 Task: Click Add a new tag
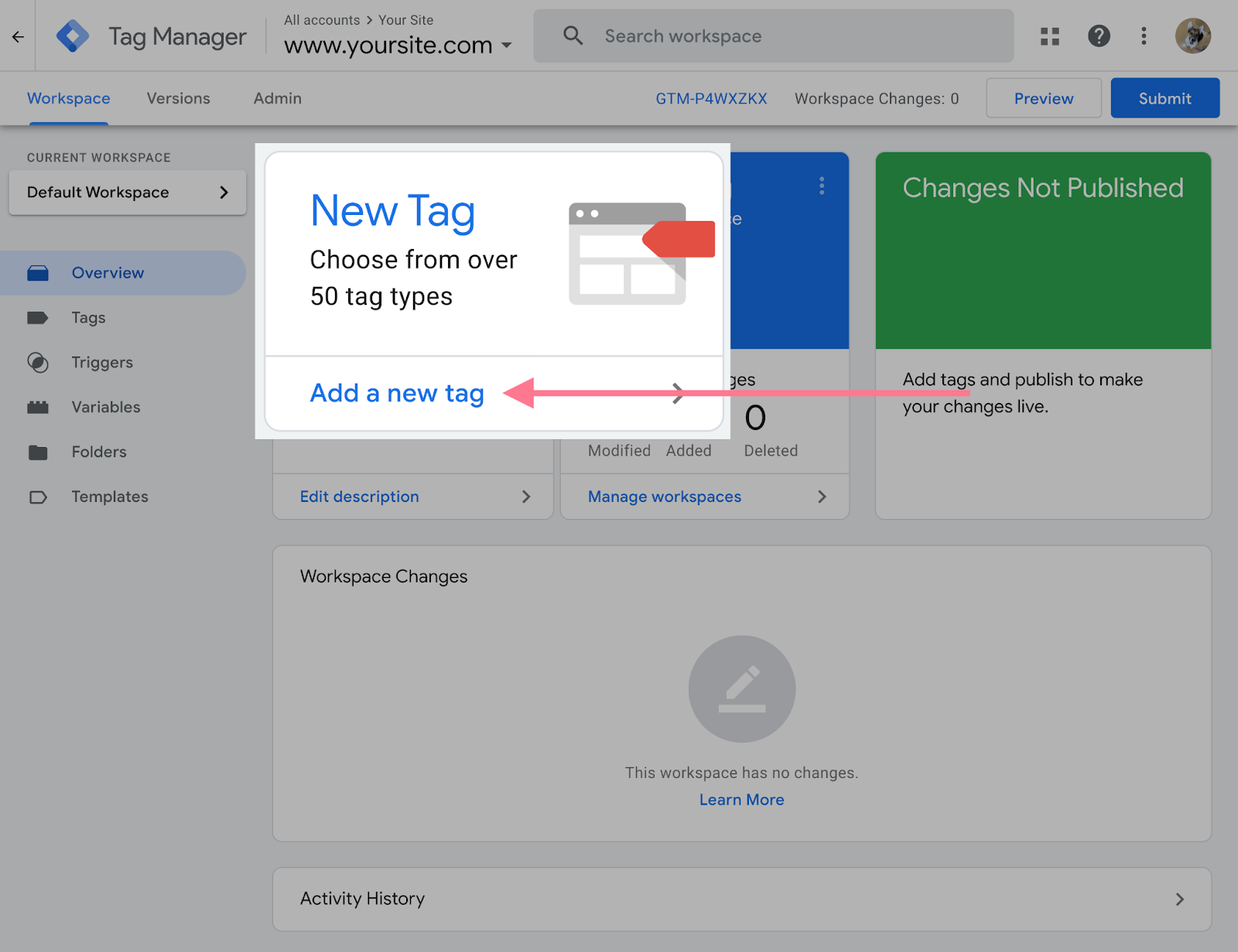[x=396, y=393]
